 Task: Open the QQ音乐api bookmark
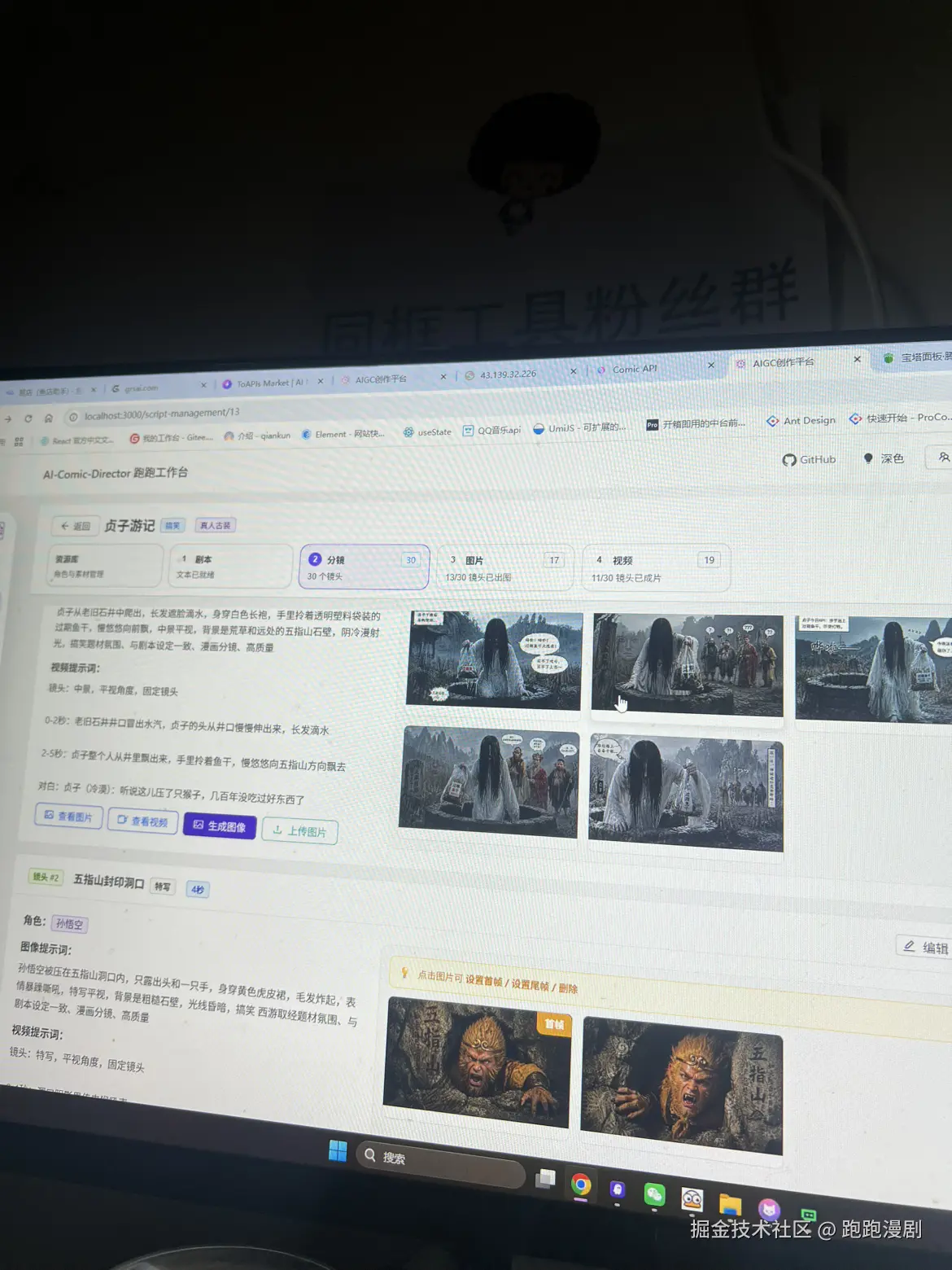492,430
